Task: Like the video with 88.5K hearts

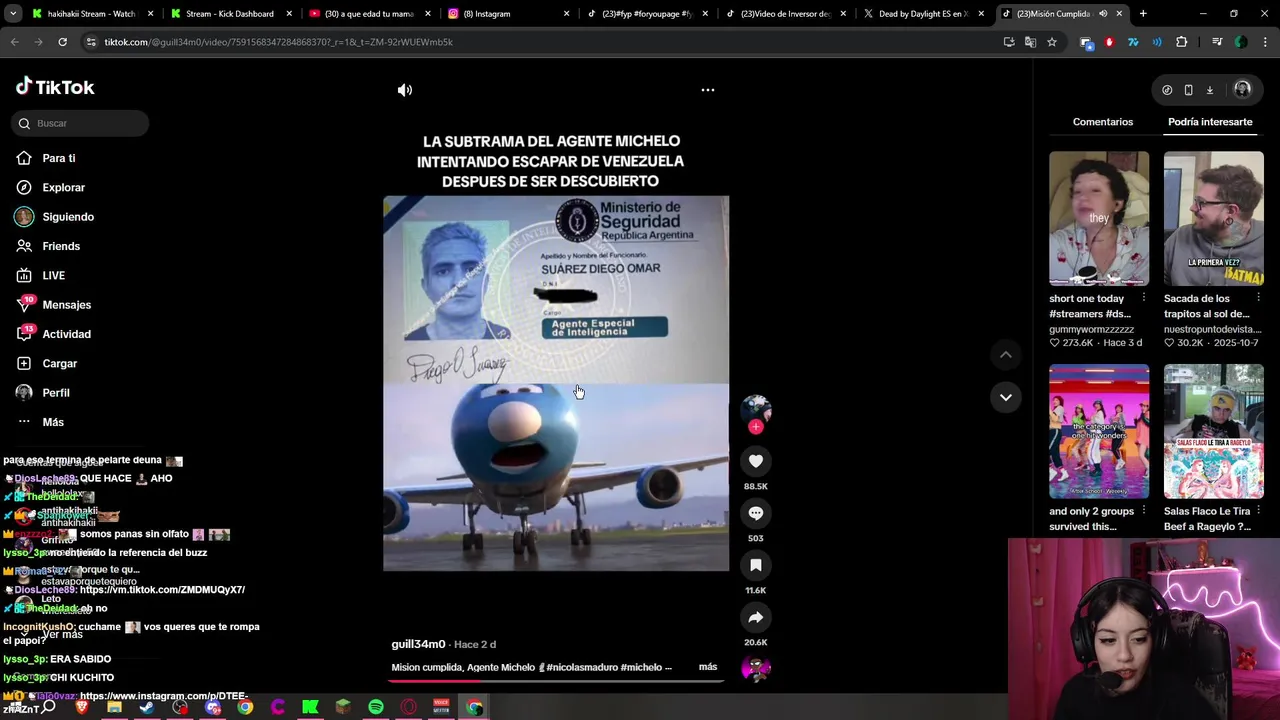Action: pos(756,461)
